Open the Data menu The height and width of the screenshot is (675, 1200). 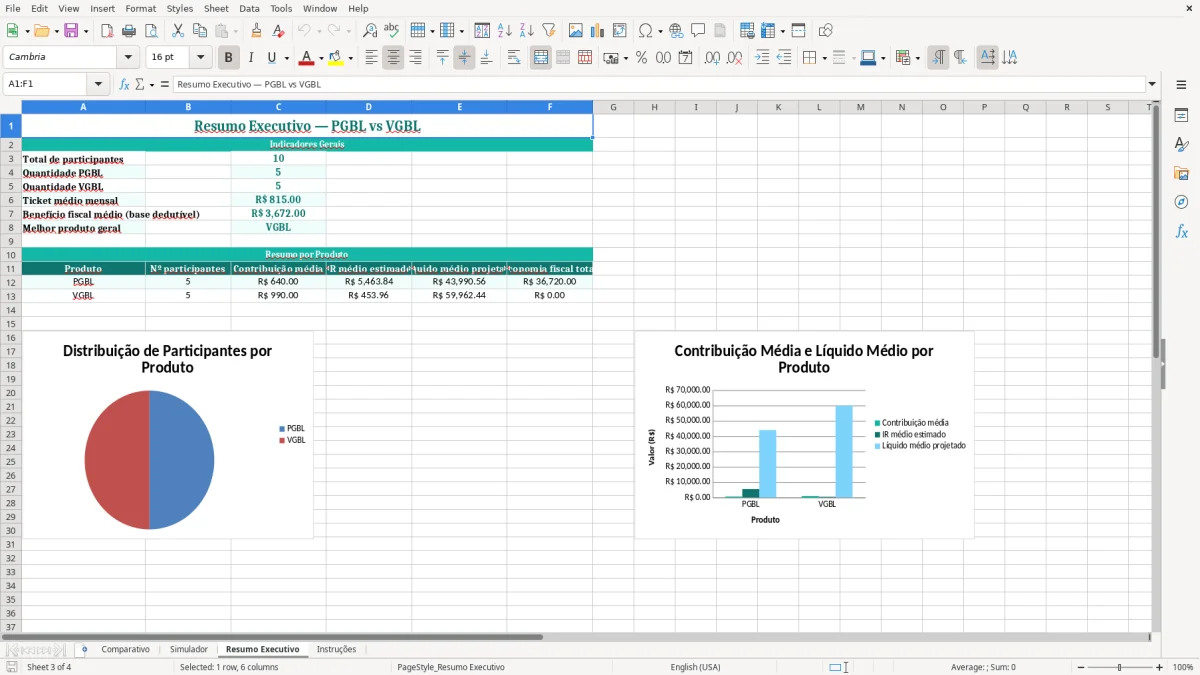[x=249, y=8]
